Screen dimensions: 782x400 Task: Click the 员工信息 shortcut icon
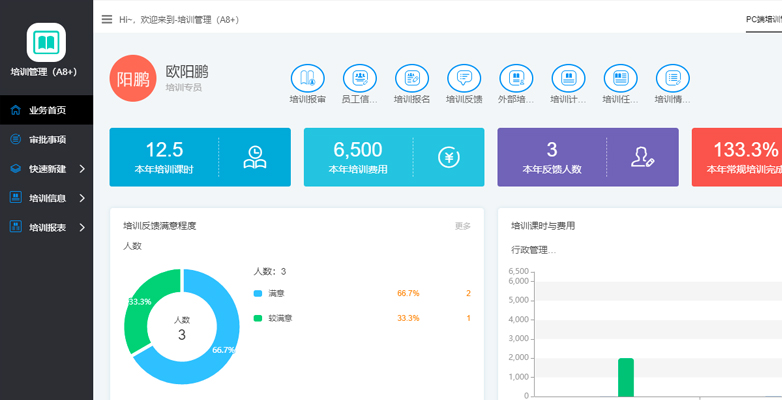coord(359,78)
